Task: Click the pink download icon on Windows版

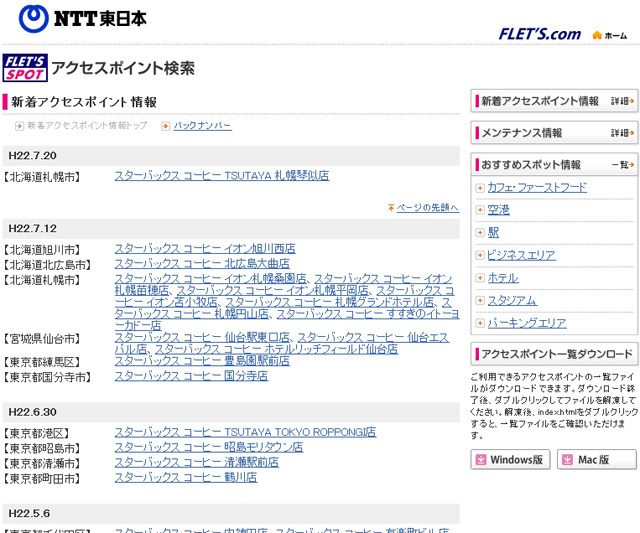Action: pos(481,460)
